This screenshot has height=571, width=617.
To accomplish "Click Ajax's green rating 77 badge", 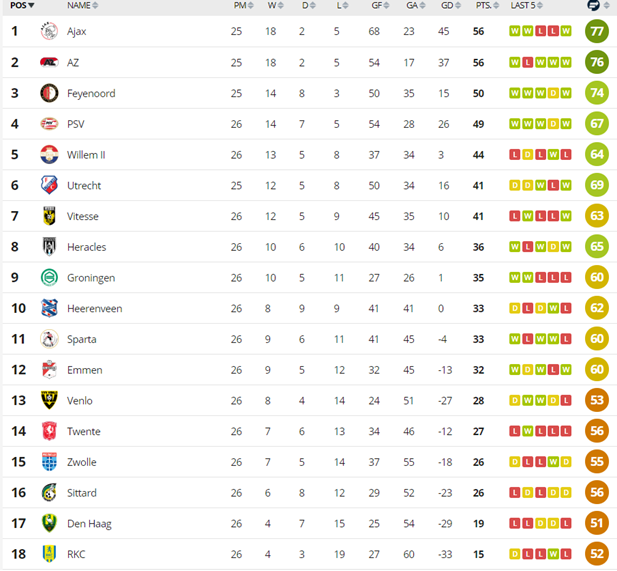I will pos(597,31).
